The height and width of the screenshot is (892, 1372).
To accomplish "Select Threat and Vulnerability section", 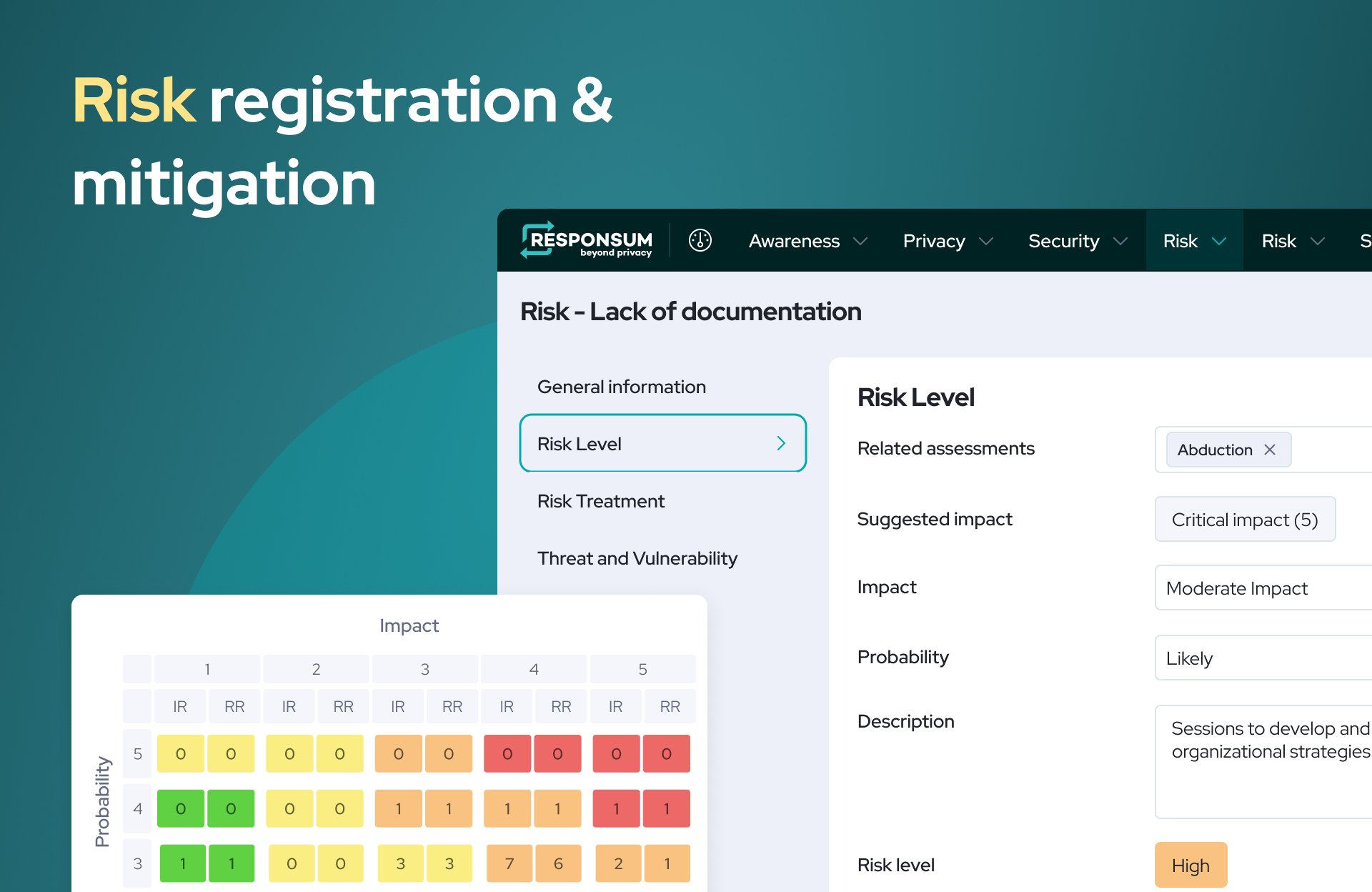I will [x=637, y=558].
